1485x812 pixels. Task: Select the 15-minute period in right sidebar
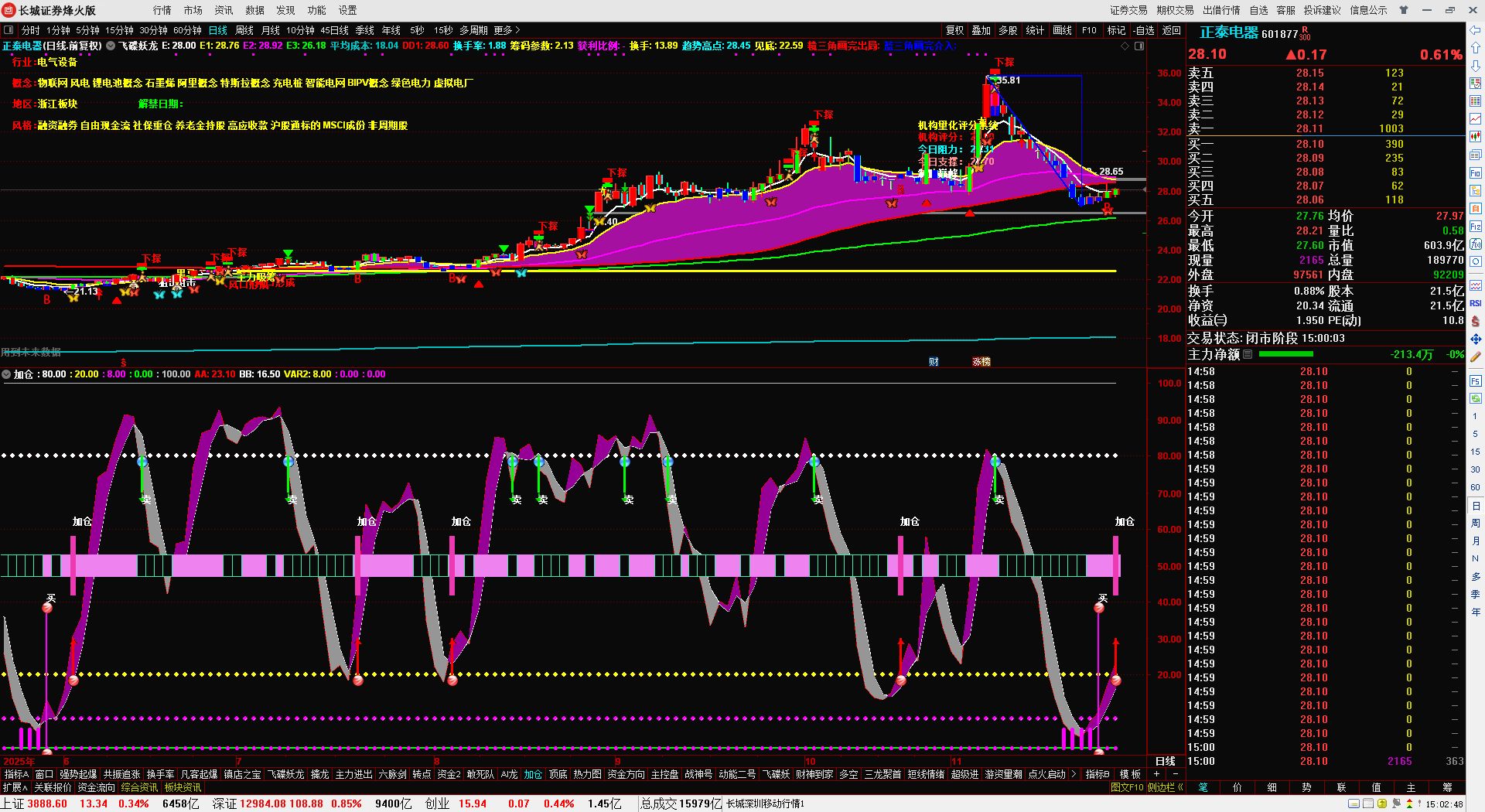coord(1475,452)
